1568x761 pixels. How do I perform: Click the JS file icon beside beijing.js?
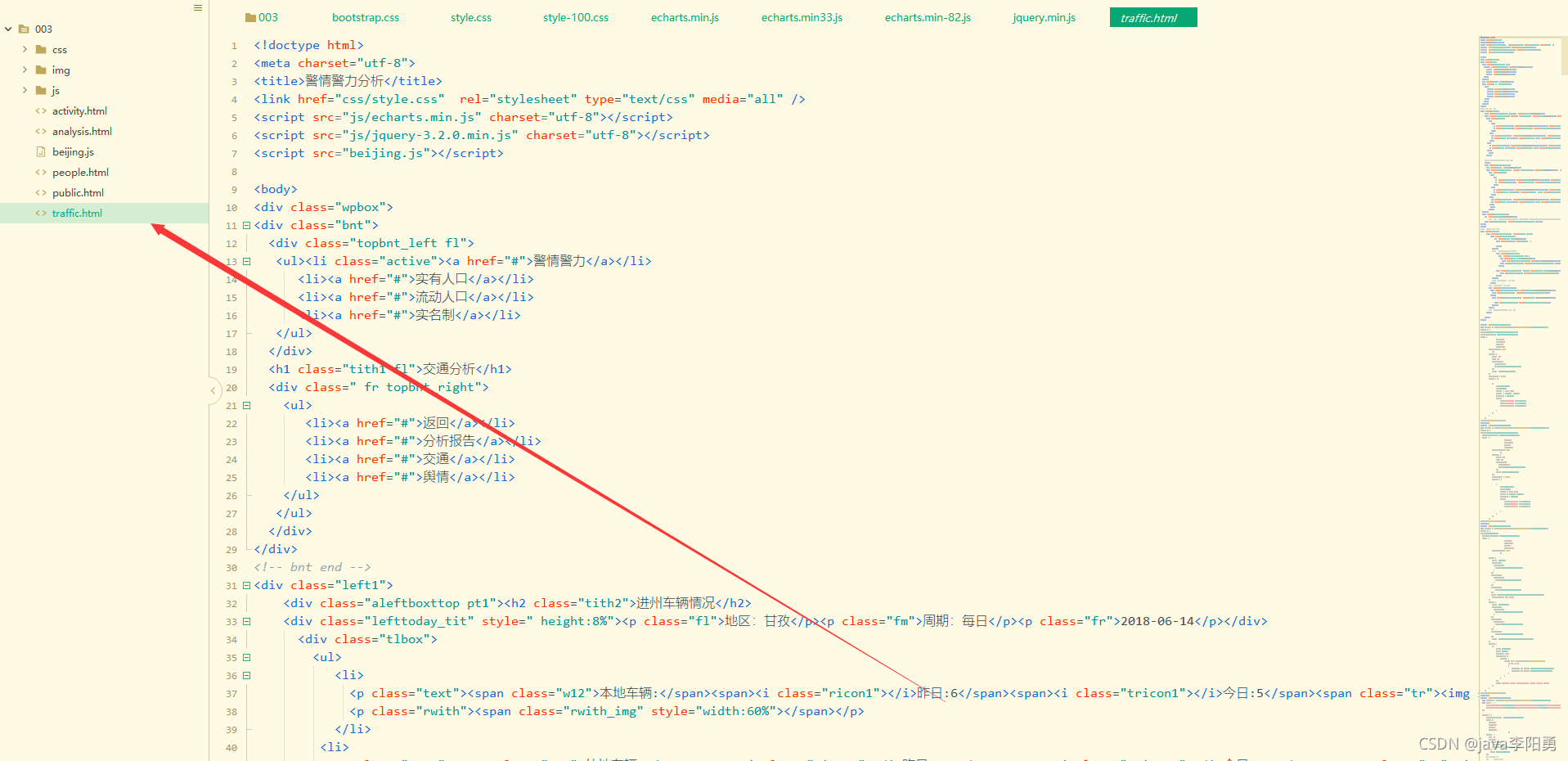(41, 151)
